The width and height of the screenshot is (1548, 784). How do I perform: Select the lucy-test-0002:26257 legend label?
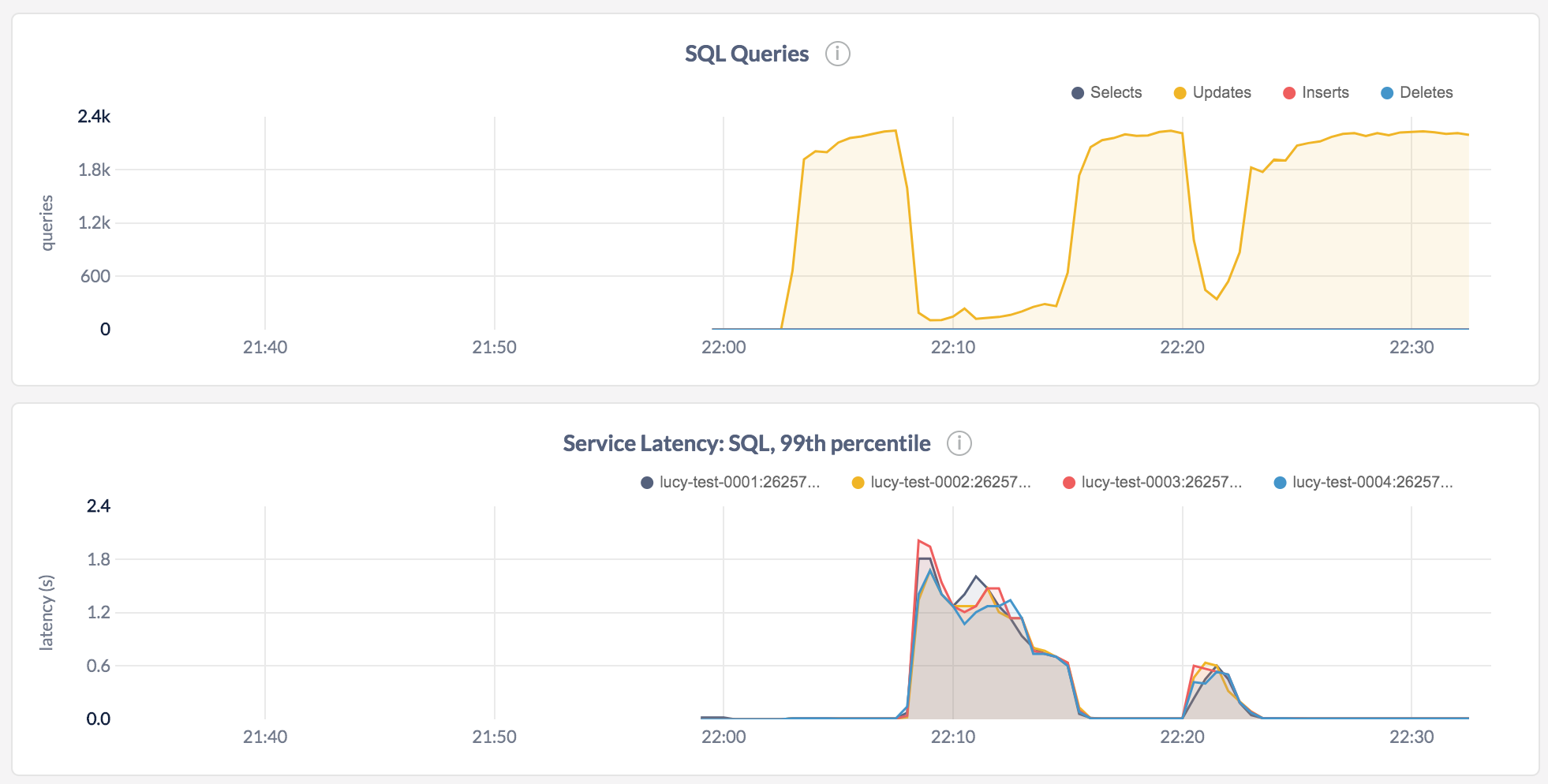(951, 482)
